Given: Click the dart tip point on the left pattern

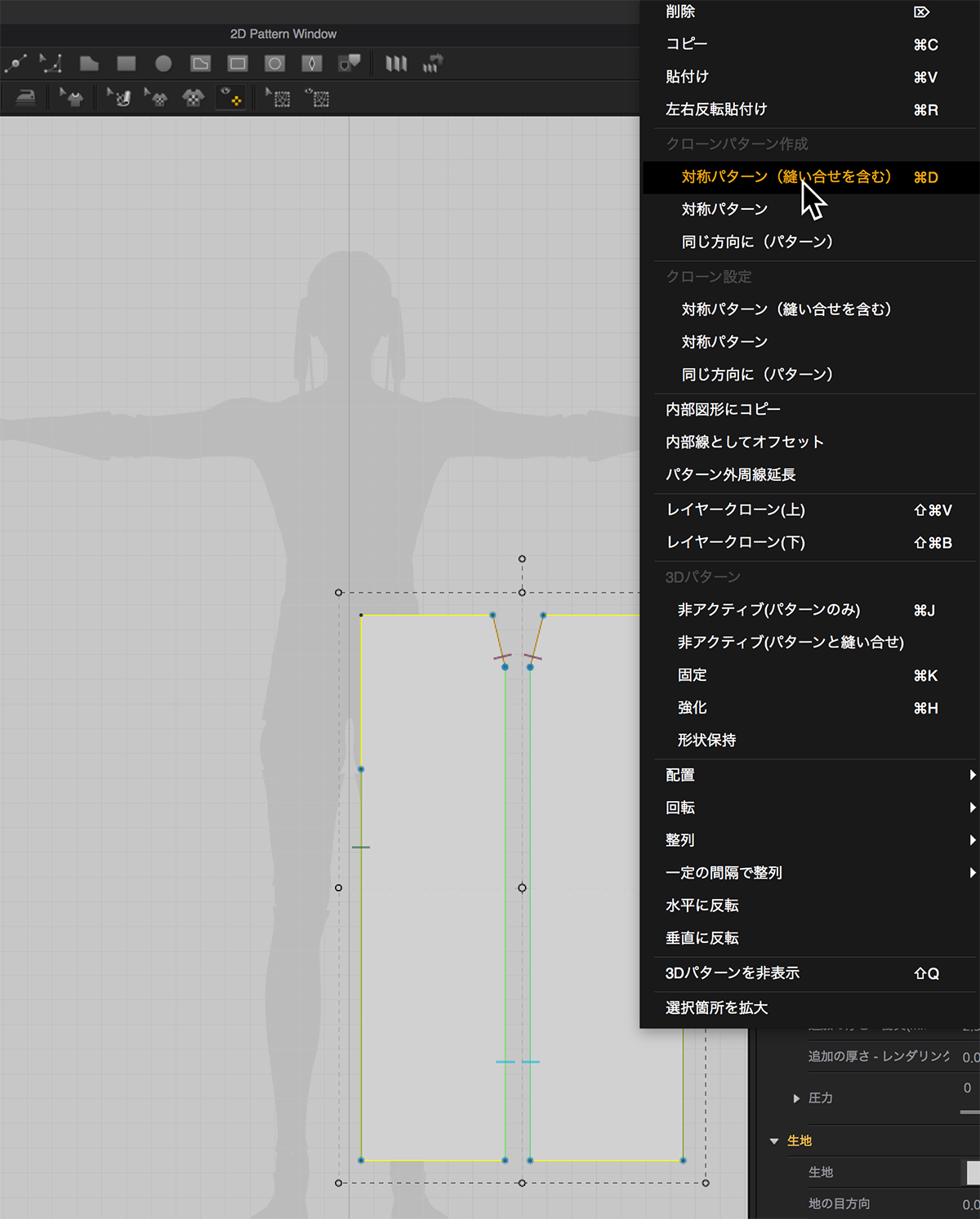Looking at the screenshot, I should click(505, 667).
